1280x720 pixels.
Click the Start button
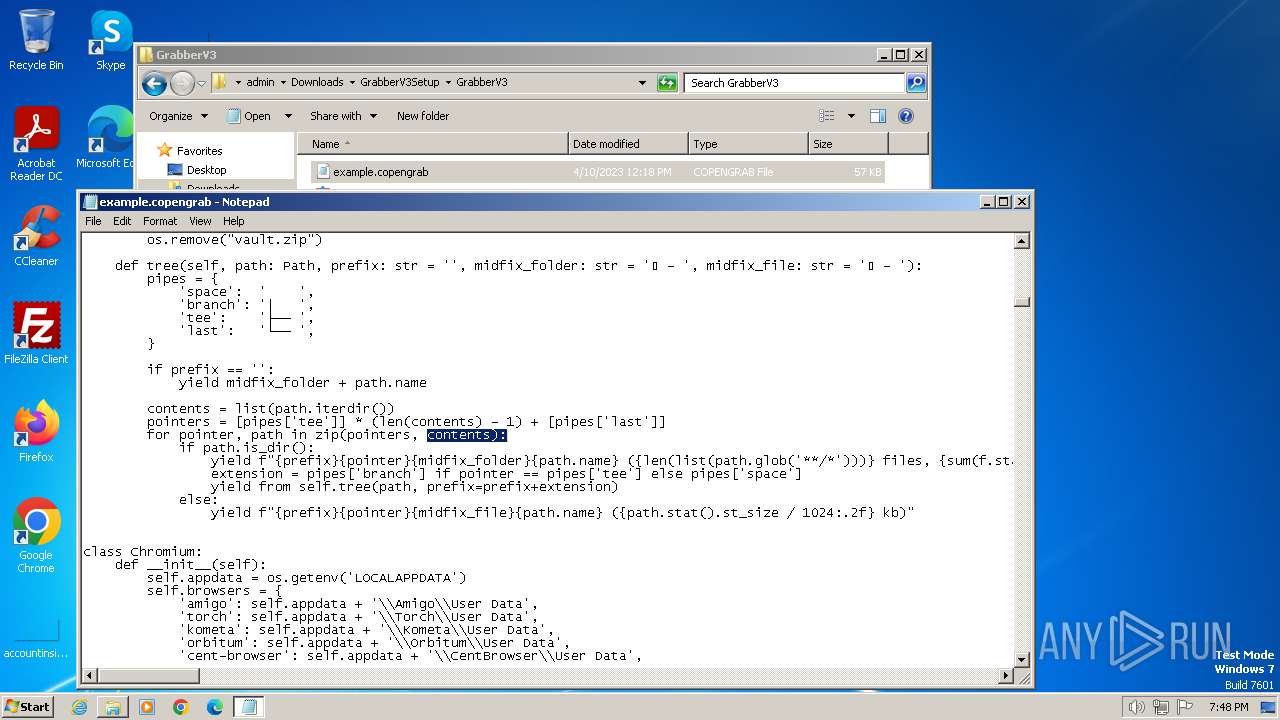[28, 707]
